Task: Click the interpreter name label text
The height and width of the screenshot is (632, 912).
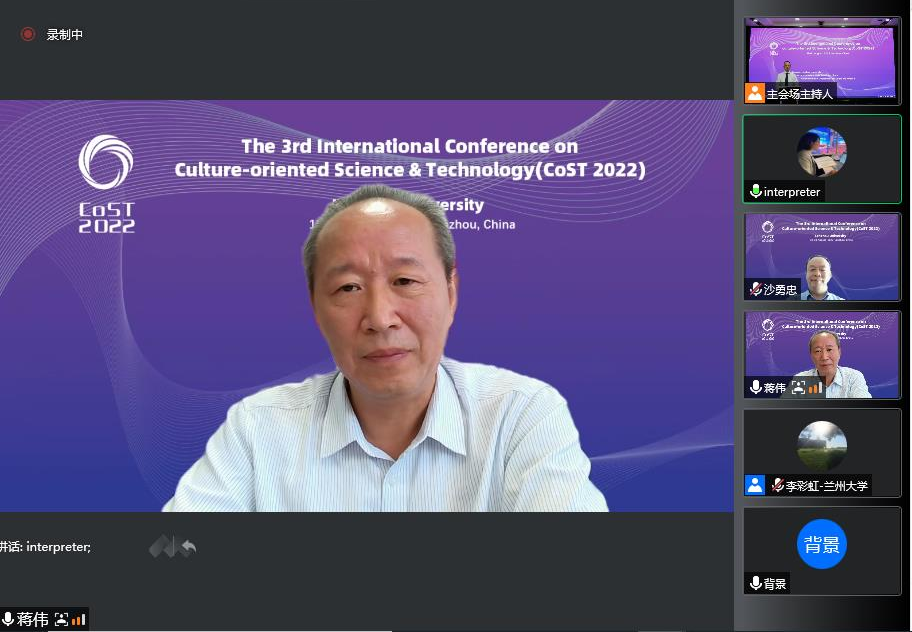Action: pos(792,192)
